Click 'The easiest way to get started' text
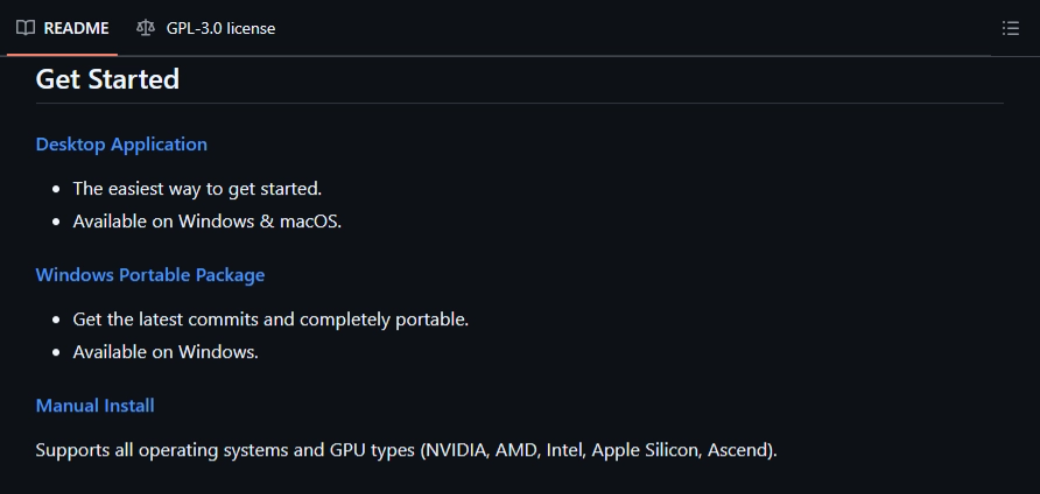The height and width of the screenshot is (494, 1040). [x=197, y=188]
